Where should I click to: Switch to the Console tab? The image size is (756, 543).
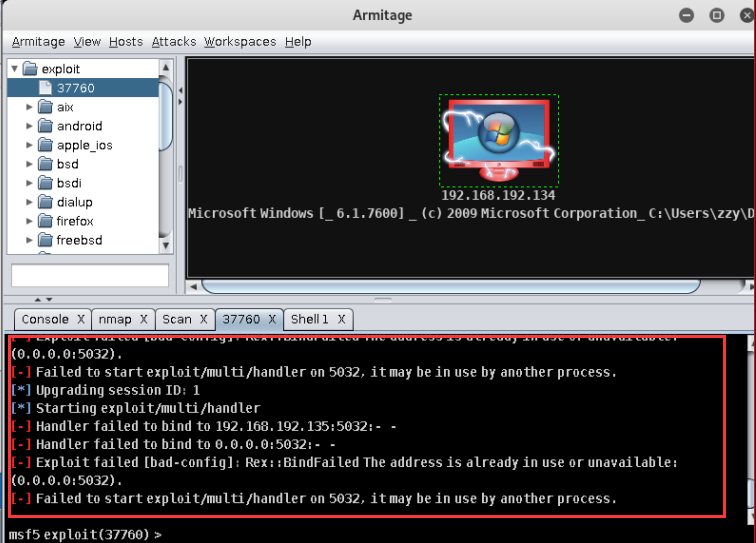pos(45,319)
